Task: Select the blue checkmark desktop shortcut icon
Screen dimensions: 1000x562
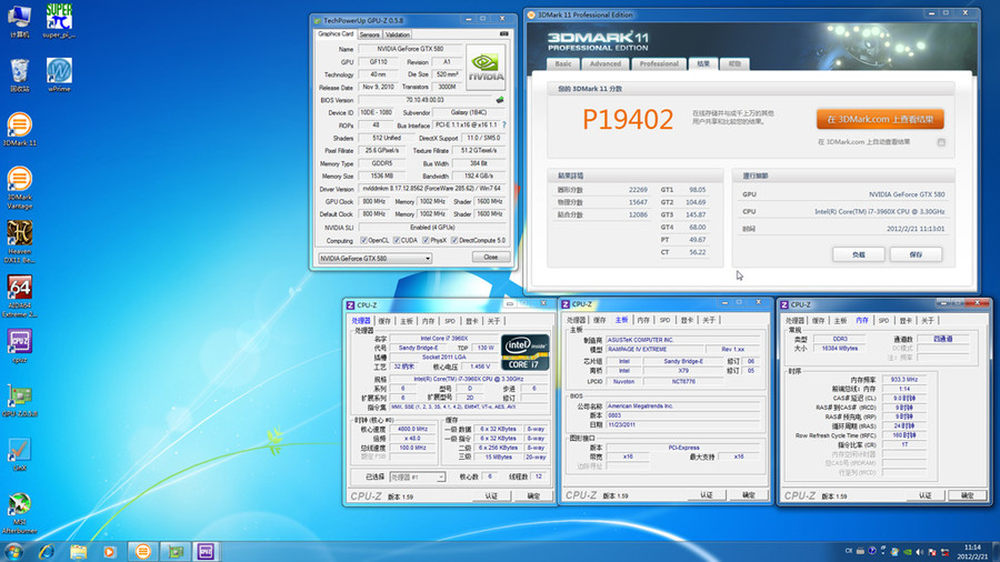Action: (x=20, y=454)
